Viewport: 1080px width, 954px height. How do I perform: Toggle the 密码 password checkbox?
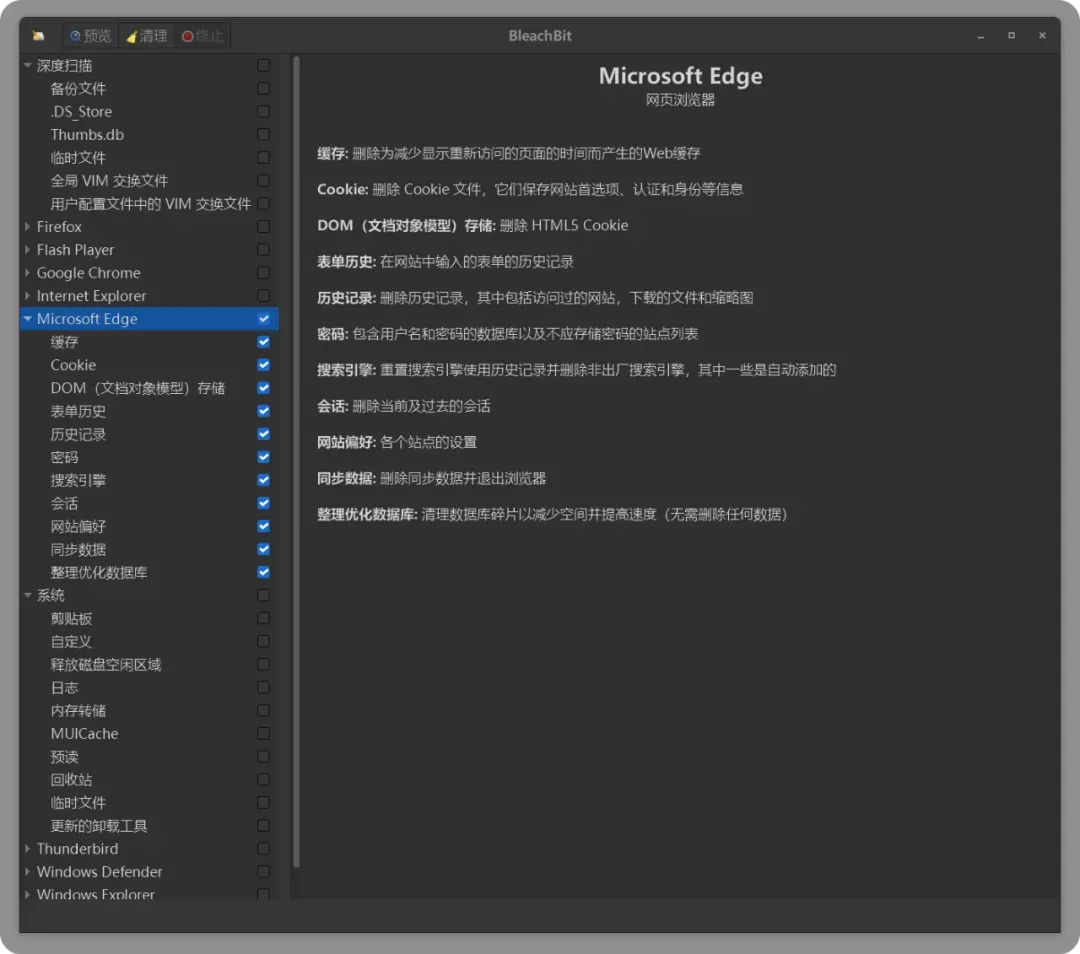[263, 457]
